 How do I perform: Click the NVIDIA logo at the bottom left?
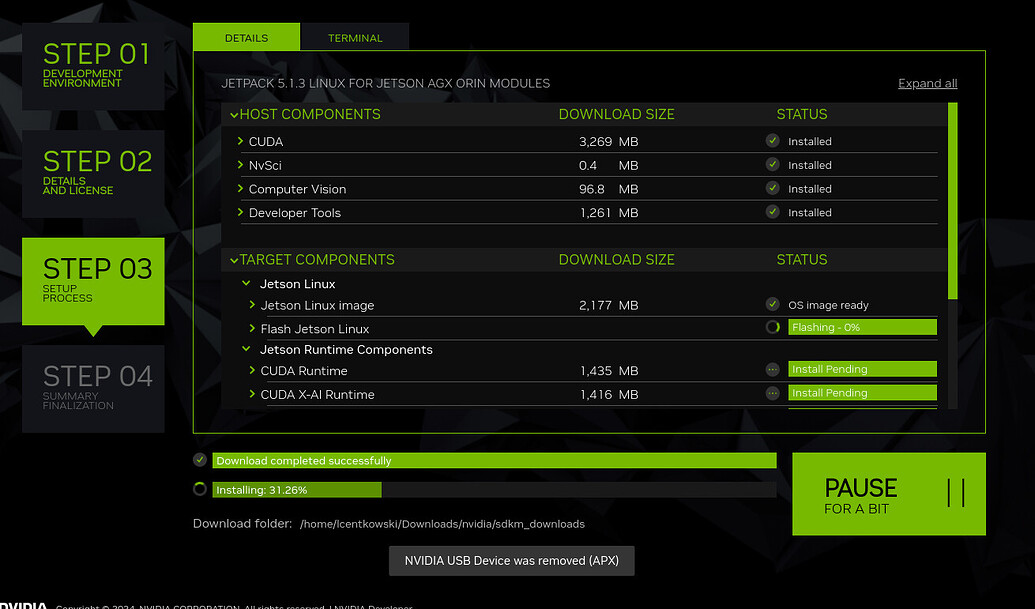23,605
